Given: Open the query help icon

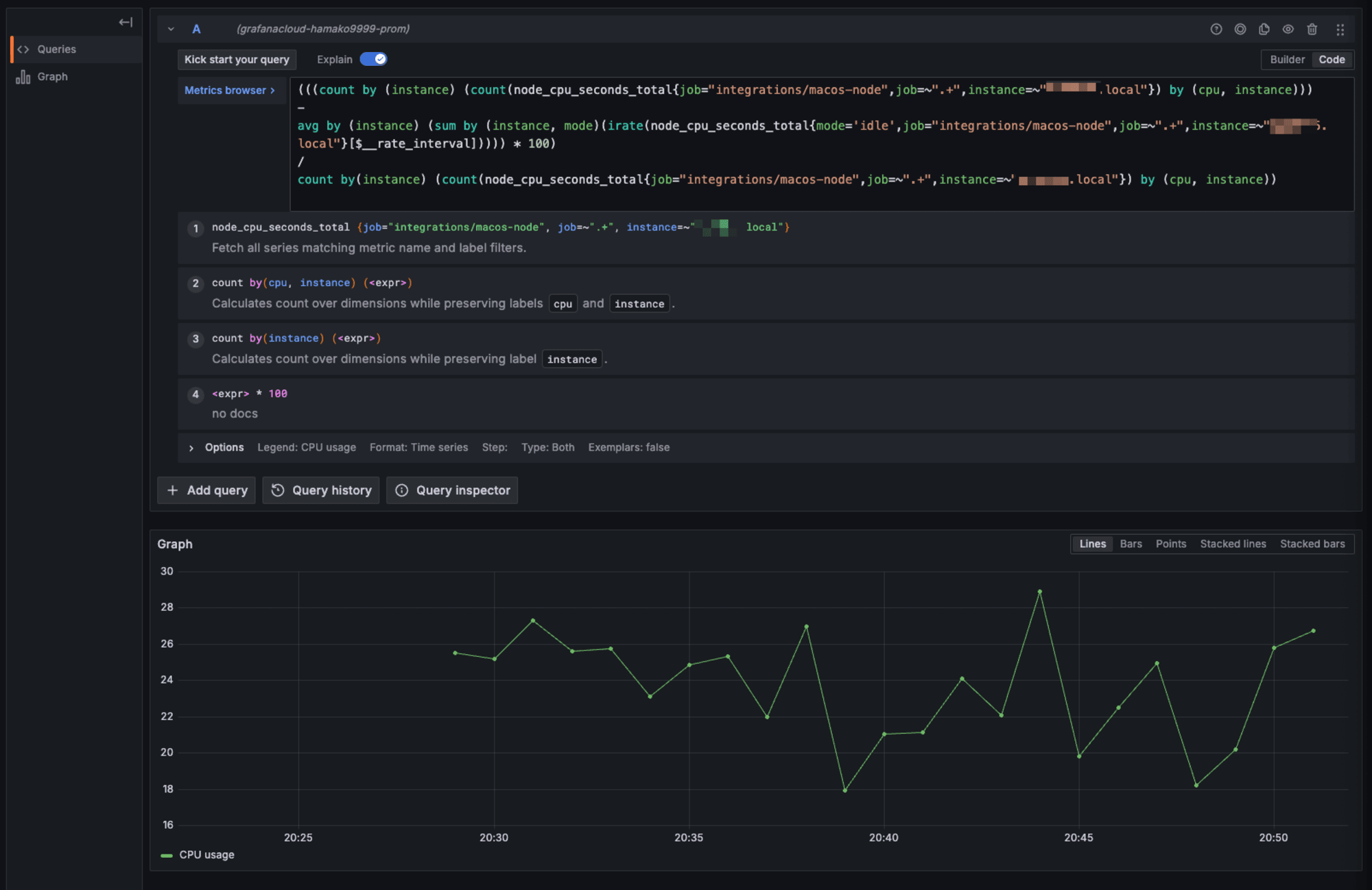Looking at the screenshot, I should (1216, 29).
